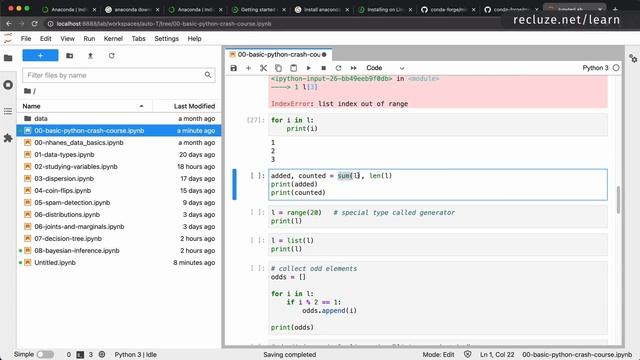Open the Run menu

point(89,38)
